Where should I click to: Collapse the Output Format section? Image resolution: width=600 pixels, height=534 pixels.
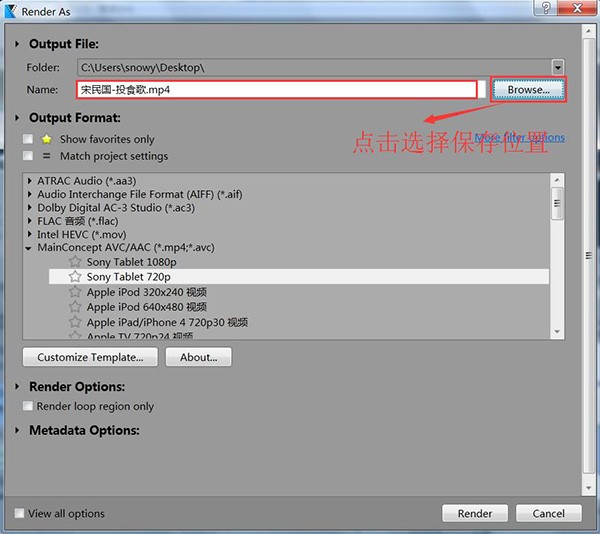coord(17,118)
